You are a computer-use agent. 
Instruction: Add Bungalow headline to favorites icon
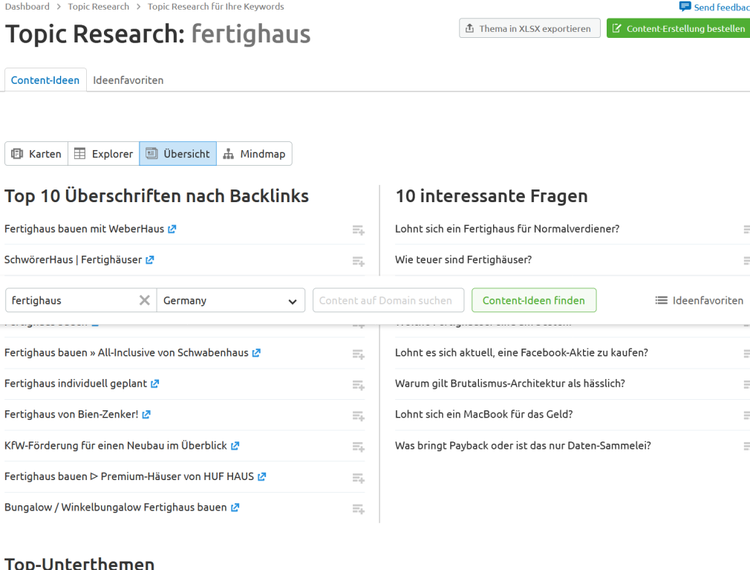point(358,509)
